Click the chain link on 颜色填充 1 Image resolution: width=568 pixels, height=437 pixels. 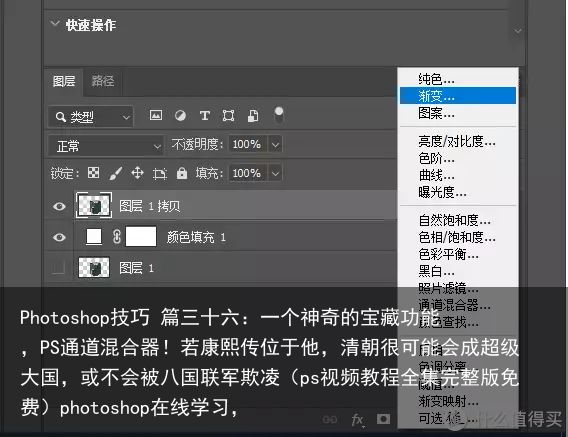tap(116, 237)
